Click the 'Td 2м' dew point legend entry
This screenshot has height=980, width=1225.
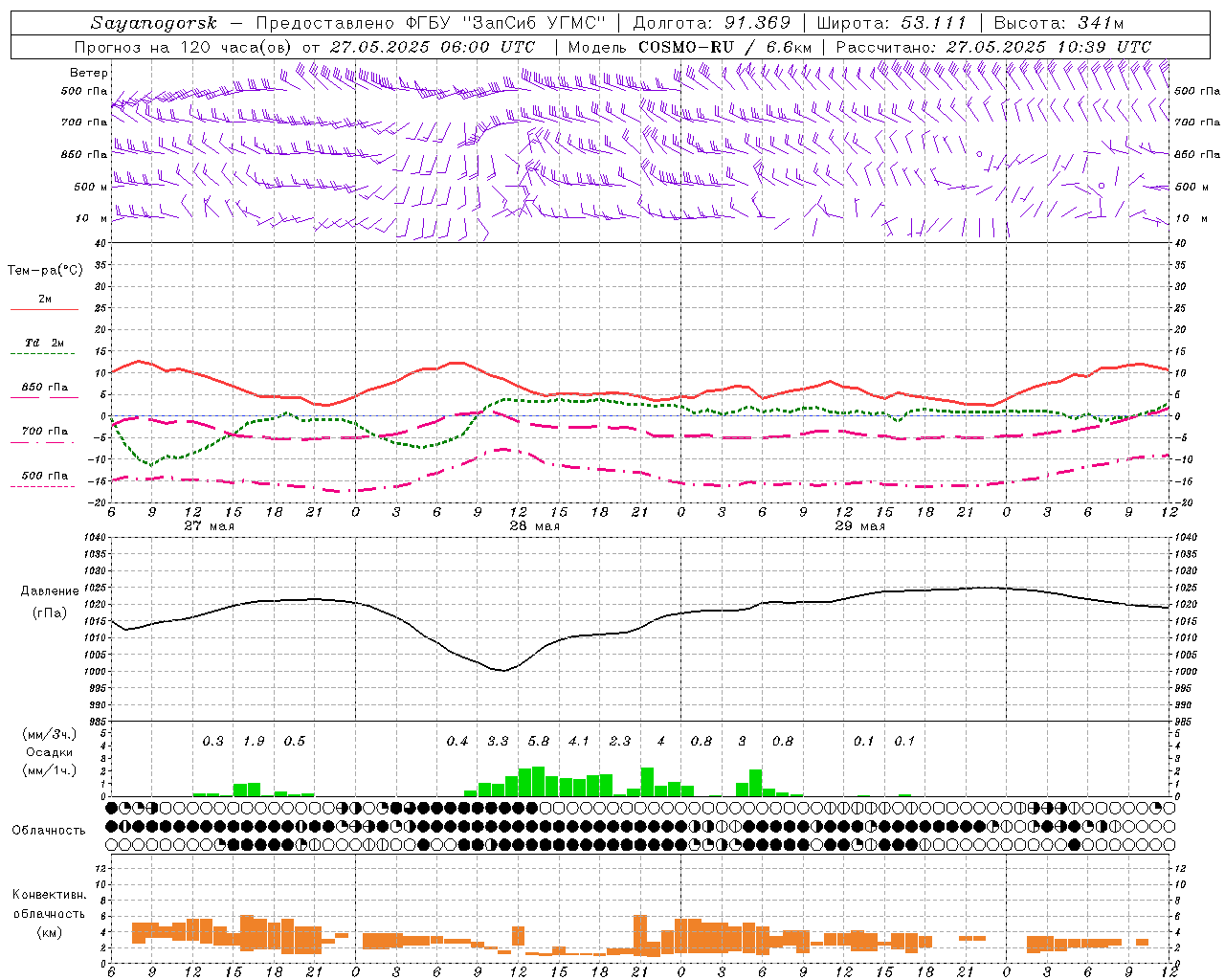[44, 343]
